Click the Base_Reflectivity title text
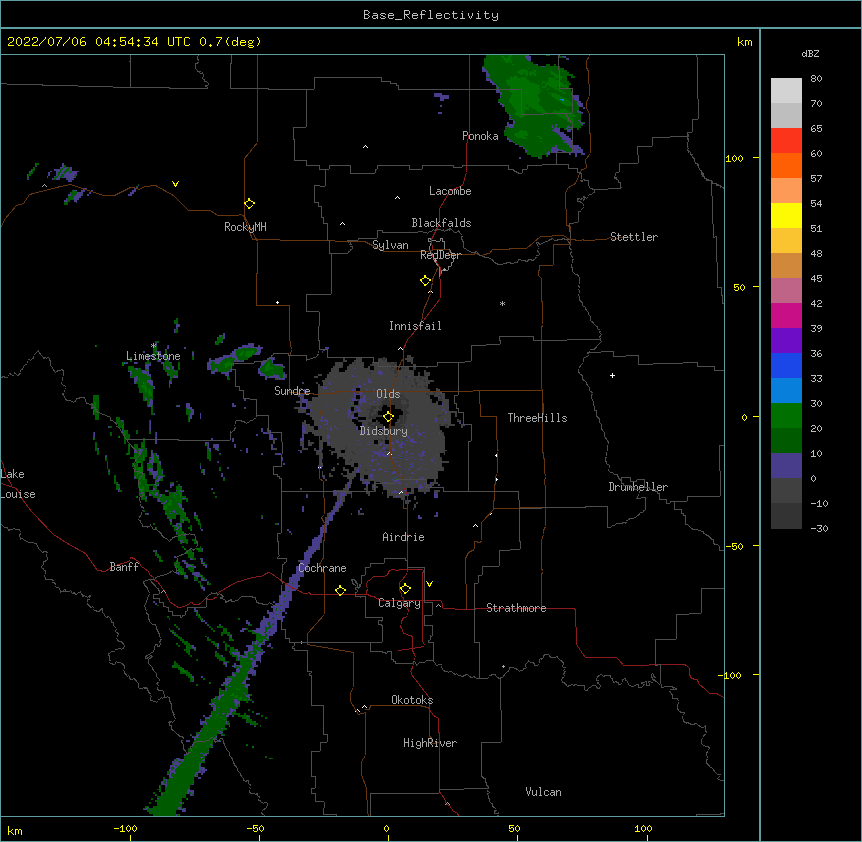Screen dimensions: 862x842 point(431,15)
